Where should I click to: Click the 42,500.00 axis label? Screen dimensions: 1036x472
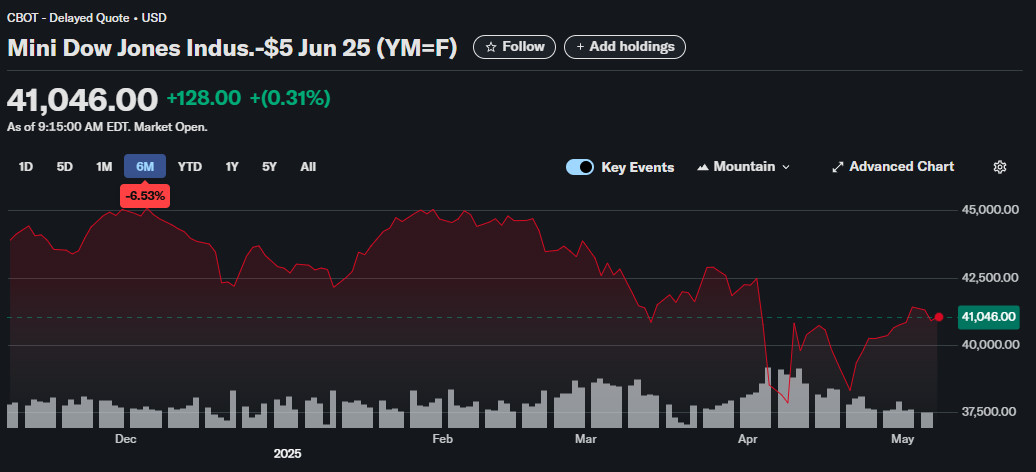pyautogui.click(x=988, y=277)
